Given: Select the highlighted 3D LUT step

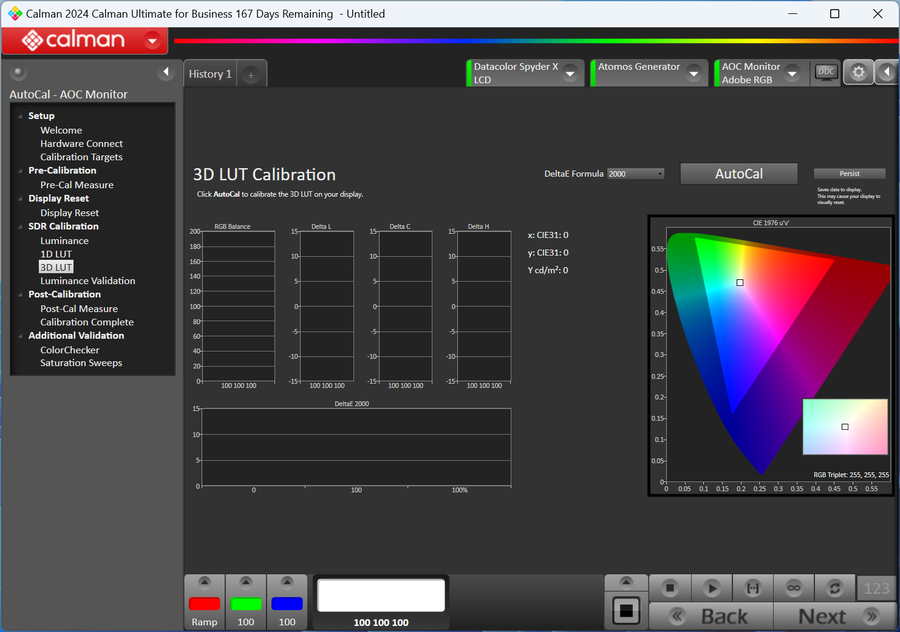Looking at the screenshot, I should pos(56,267).
